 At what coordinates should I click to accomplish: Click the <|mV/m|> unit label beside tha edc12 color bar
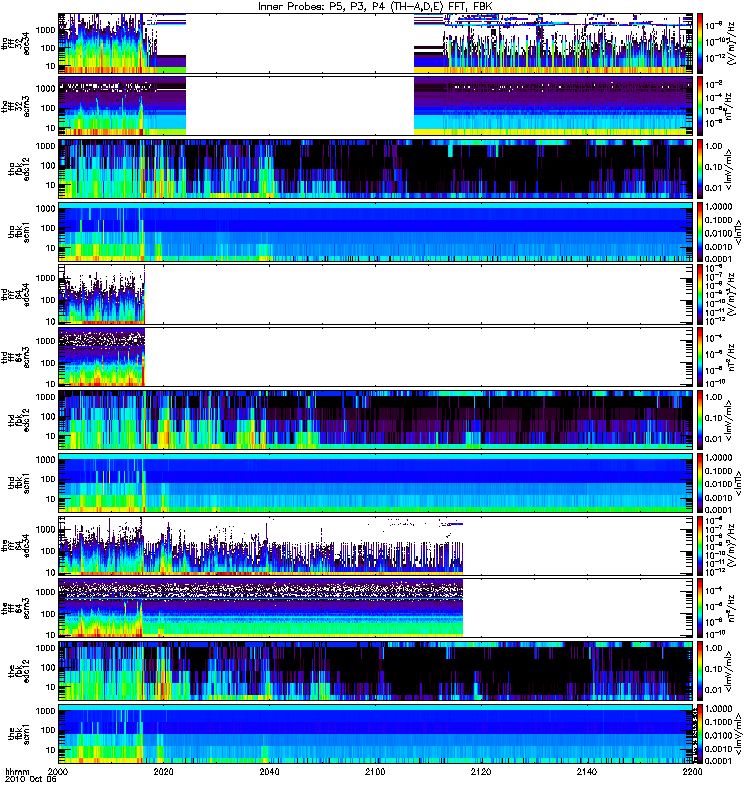tap(728, 169)
